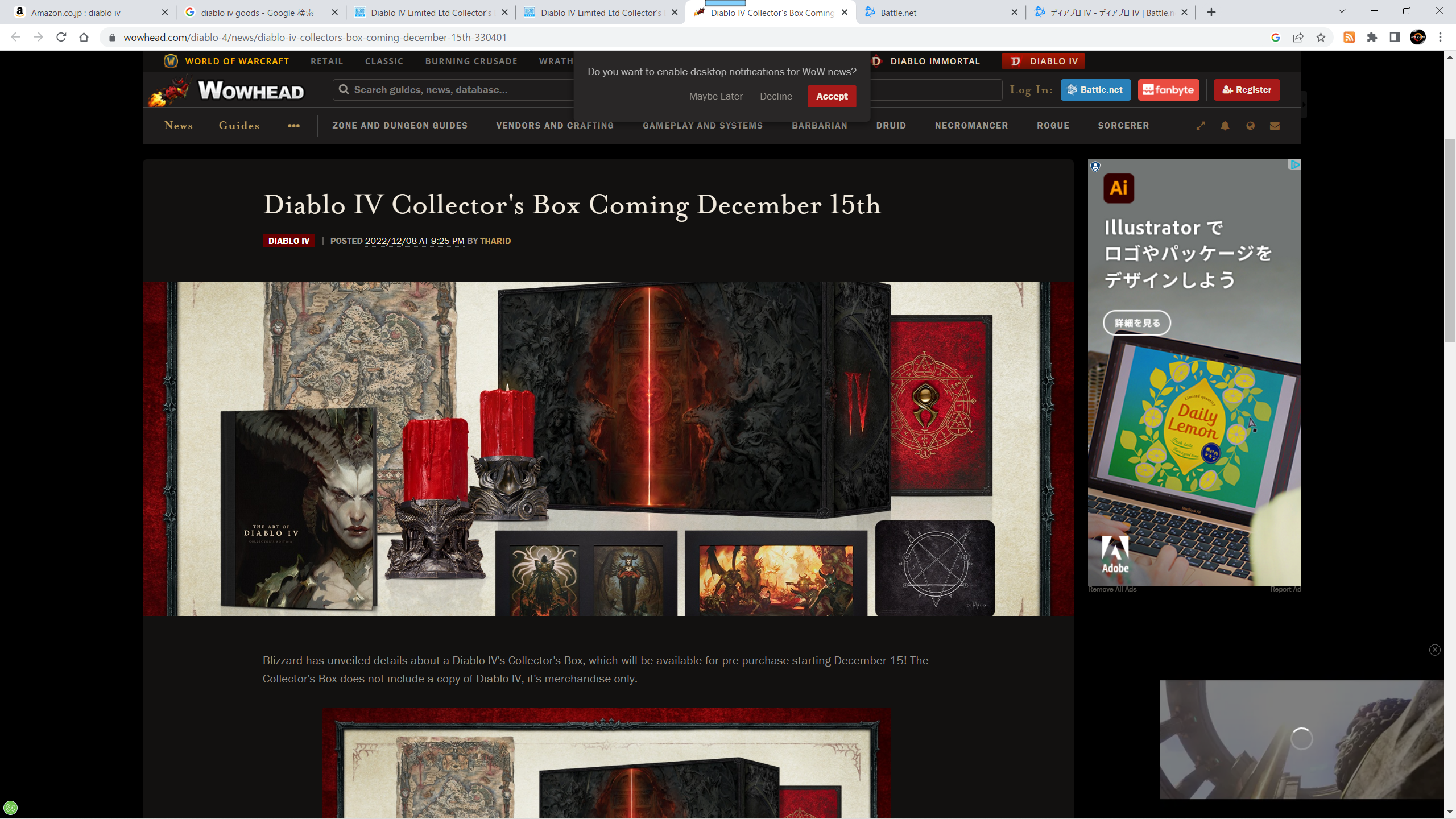
Task: Click the browser Back arrow
Action: coord(15,38)
